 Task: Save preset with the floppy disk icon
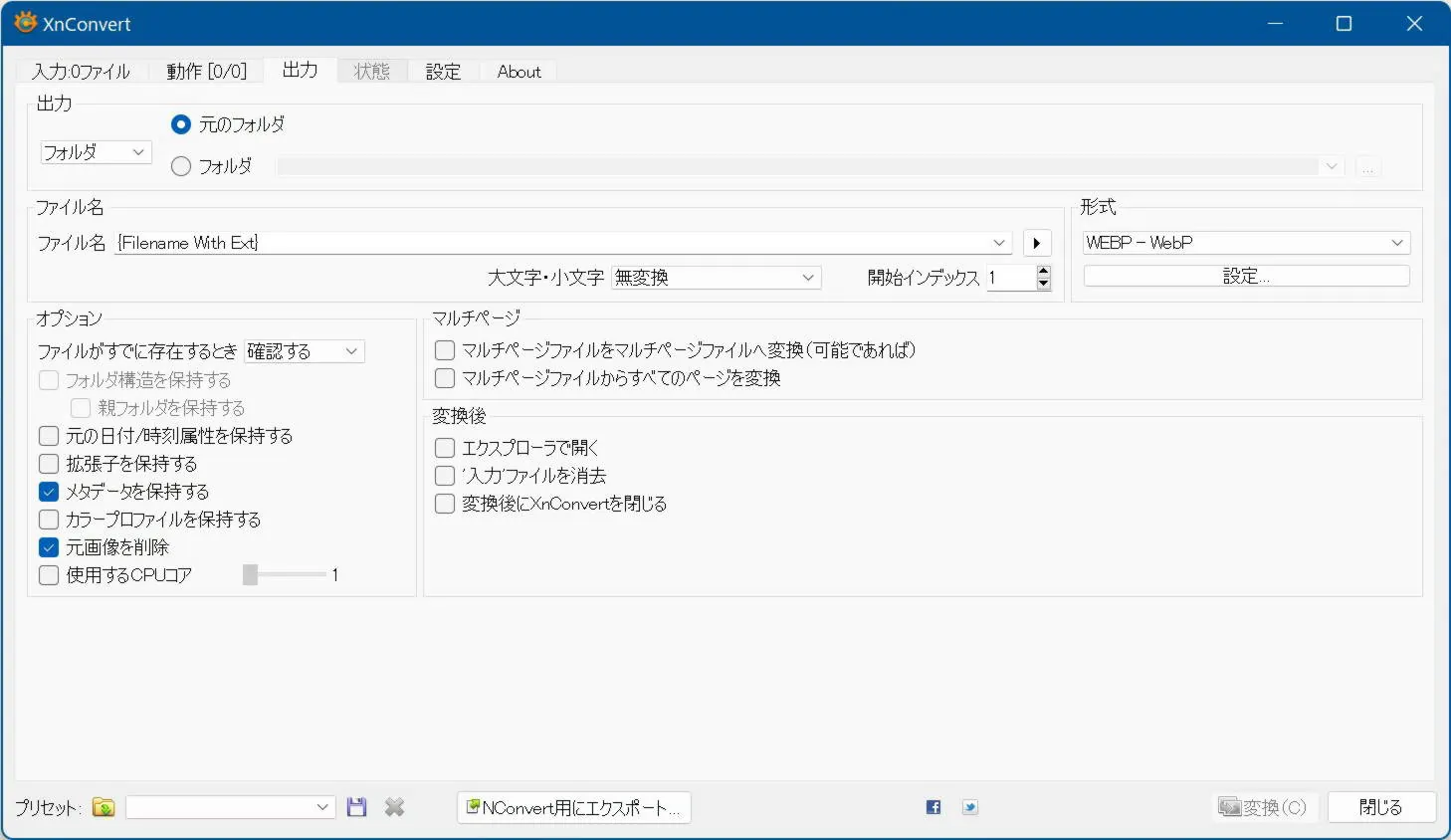pos(356,807)
